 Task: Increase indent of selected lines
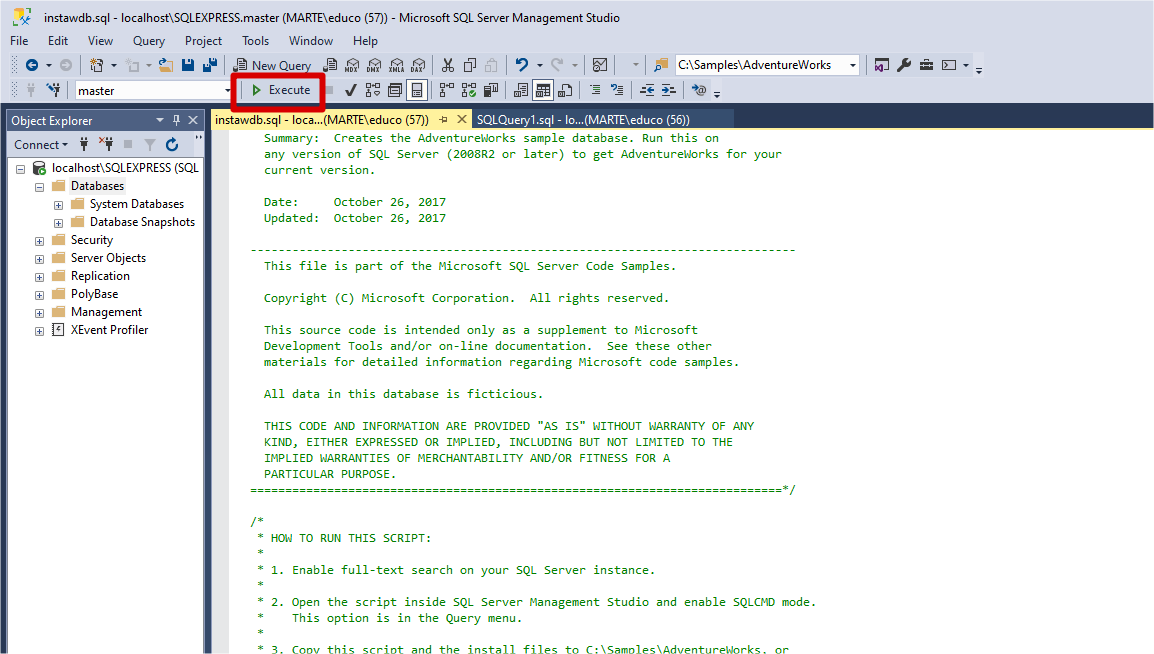pyautogui.click(x=668, y=90)
